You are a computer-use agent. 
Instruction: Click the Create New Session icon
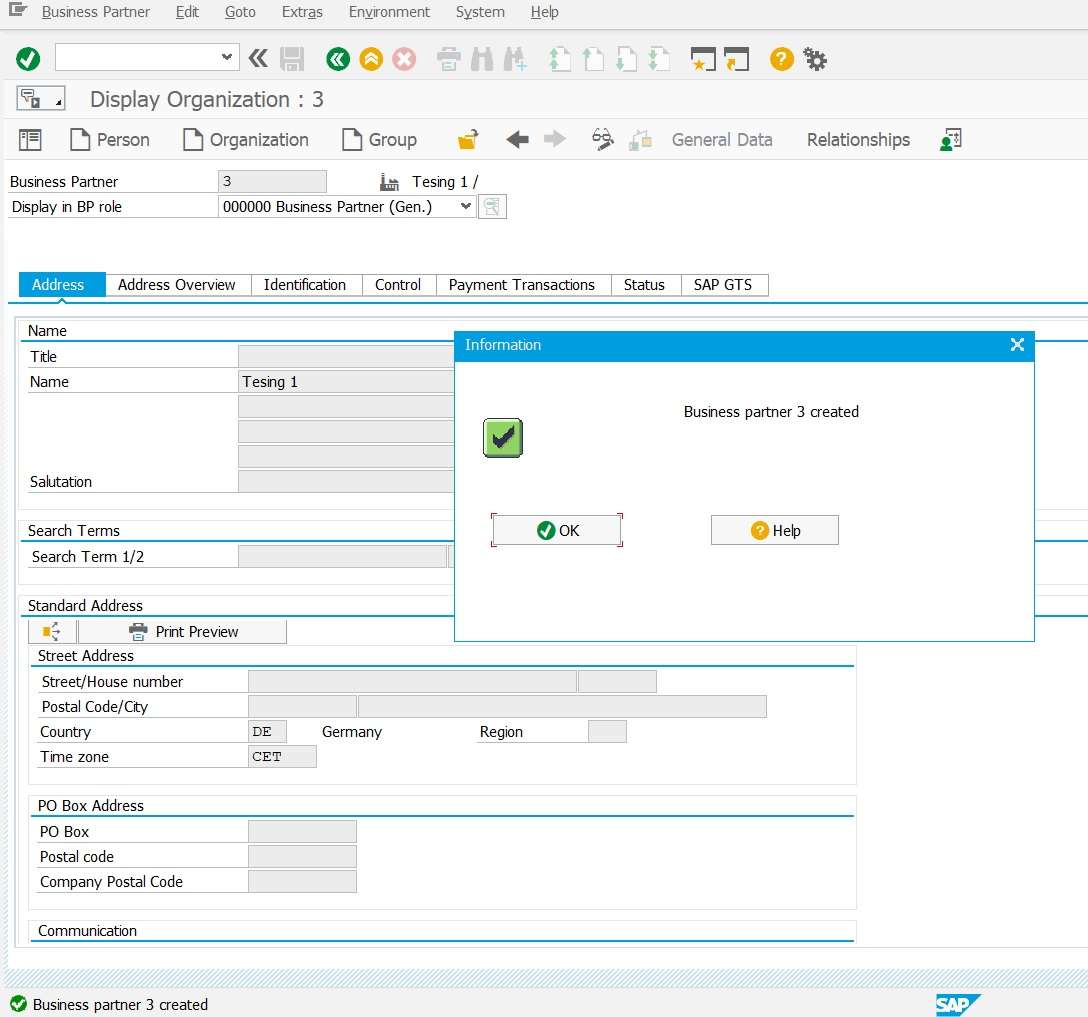[703, 59]
